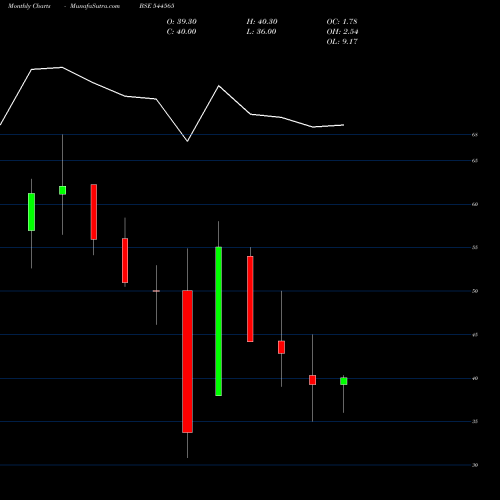Click the tallest red candlestick body
500x500 pixels.
tap(187, 362)
